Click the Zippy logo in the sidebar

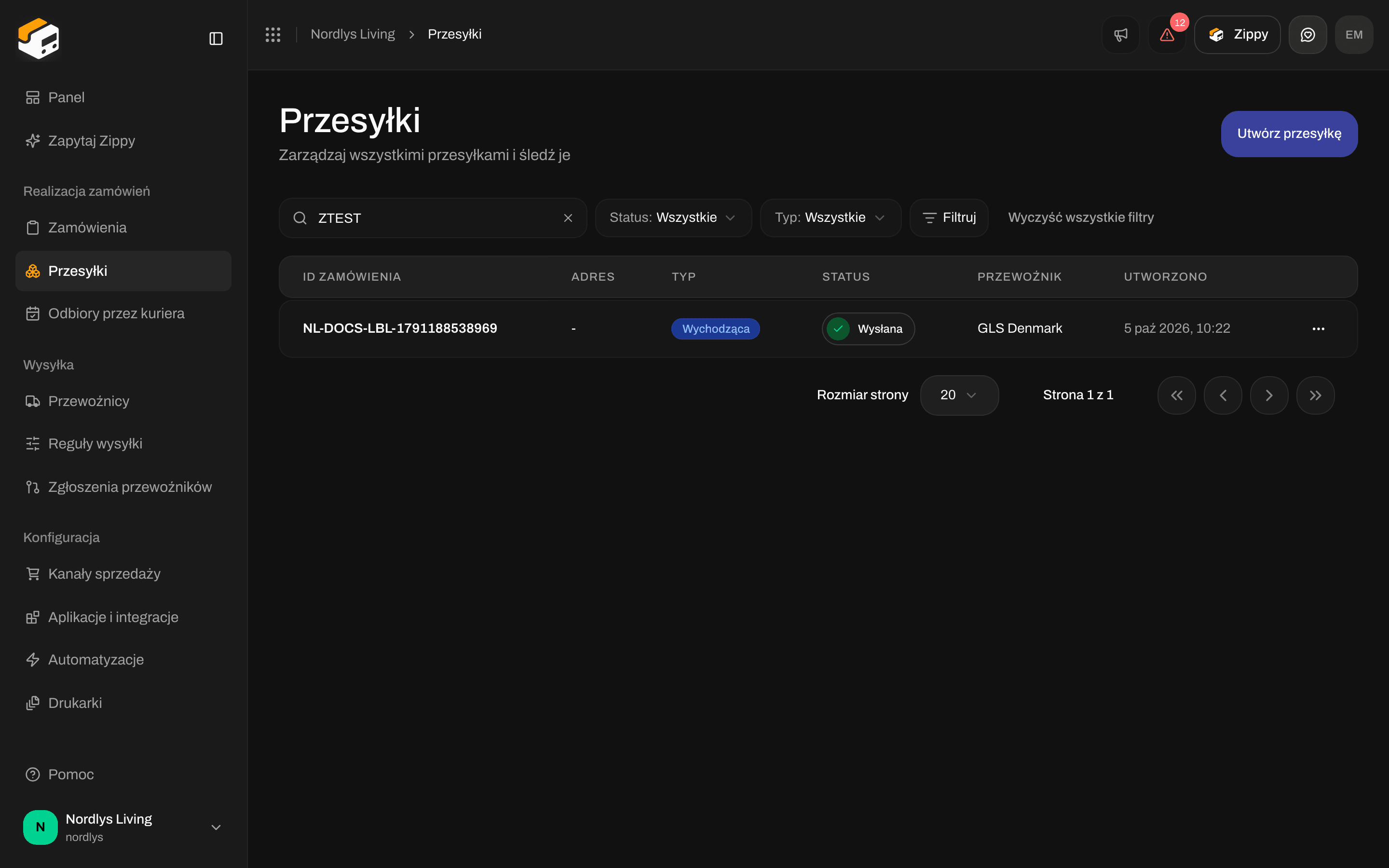[x=39, y=39]
